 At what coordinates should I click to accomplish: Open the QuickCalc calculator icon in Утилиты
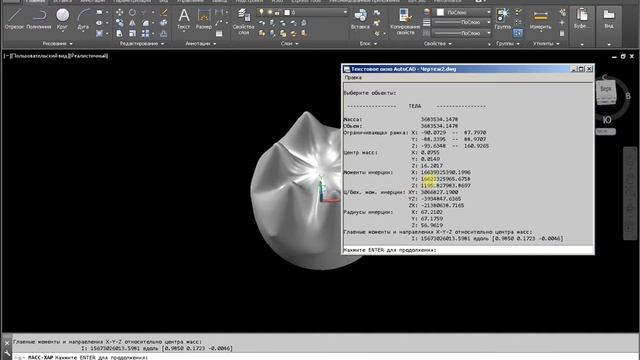pos(562,34)
